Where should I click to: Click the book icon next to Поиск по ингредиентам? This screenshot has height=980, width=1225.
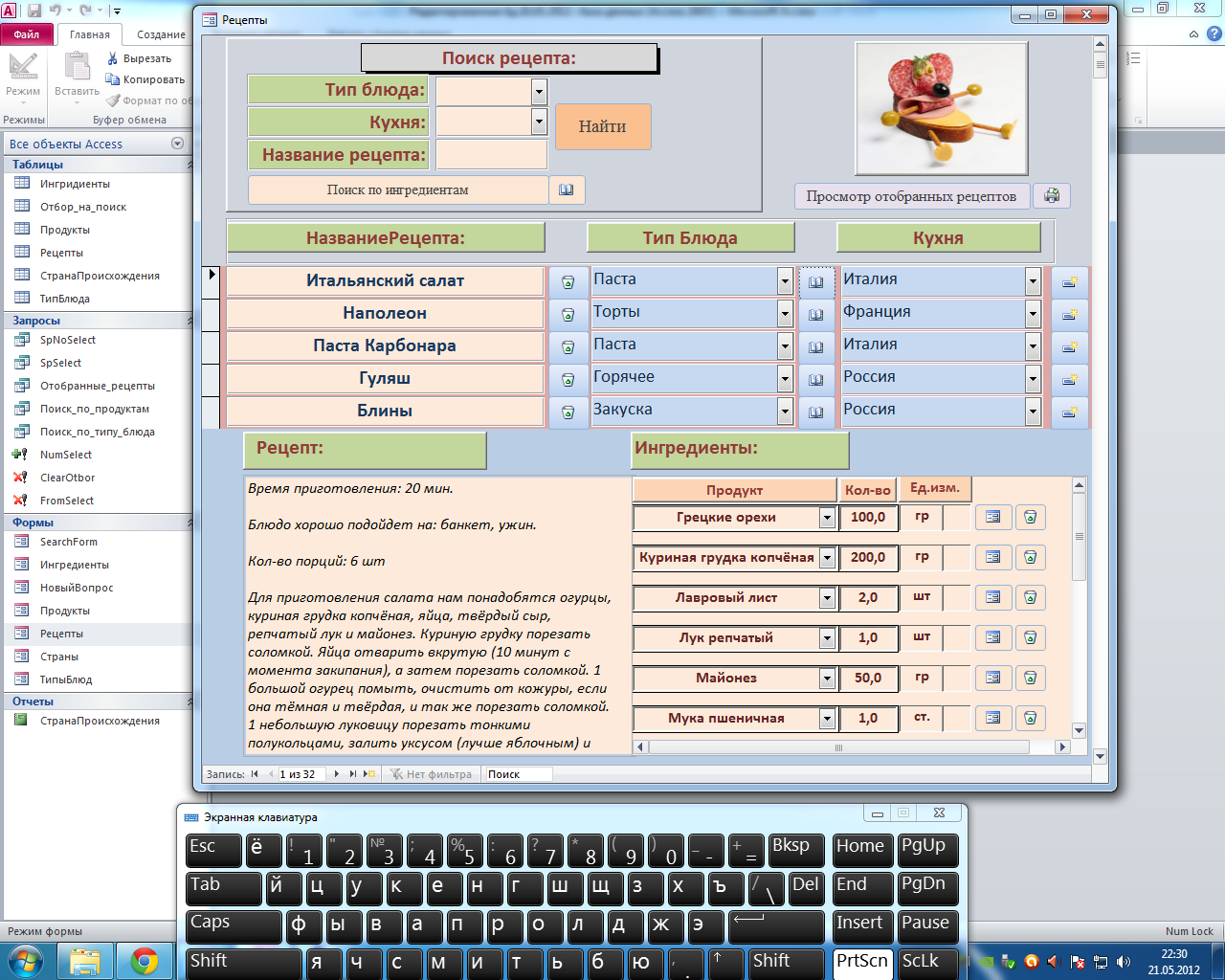567,189
